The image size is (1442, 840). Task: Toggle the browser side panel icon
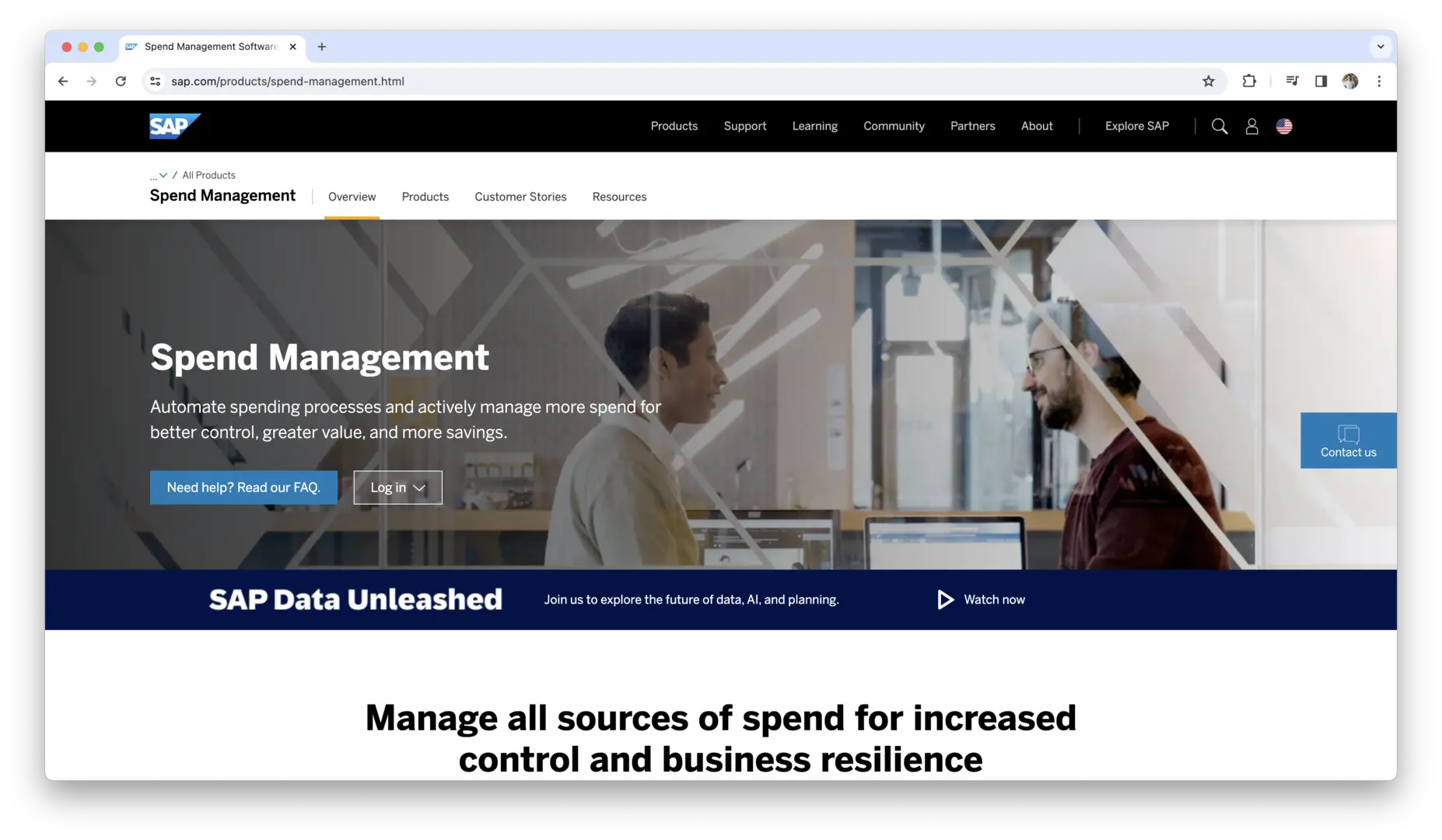click(x=1321, y=81)
